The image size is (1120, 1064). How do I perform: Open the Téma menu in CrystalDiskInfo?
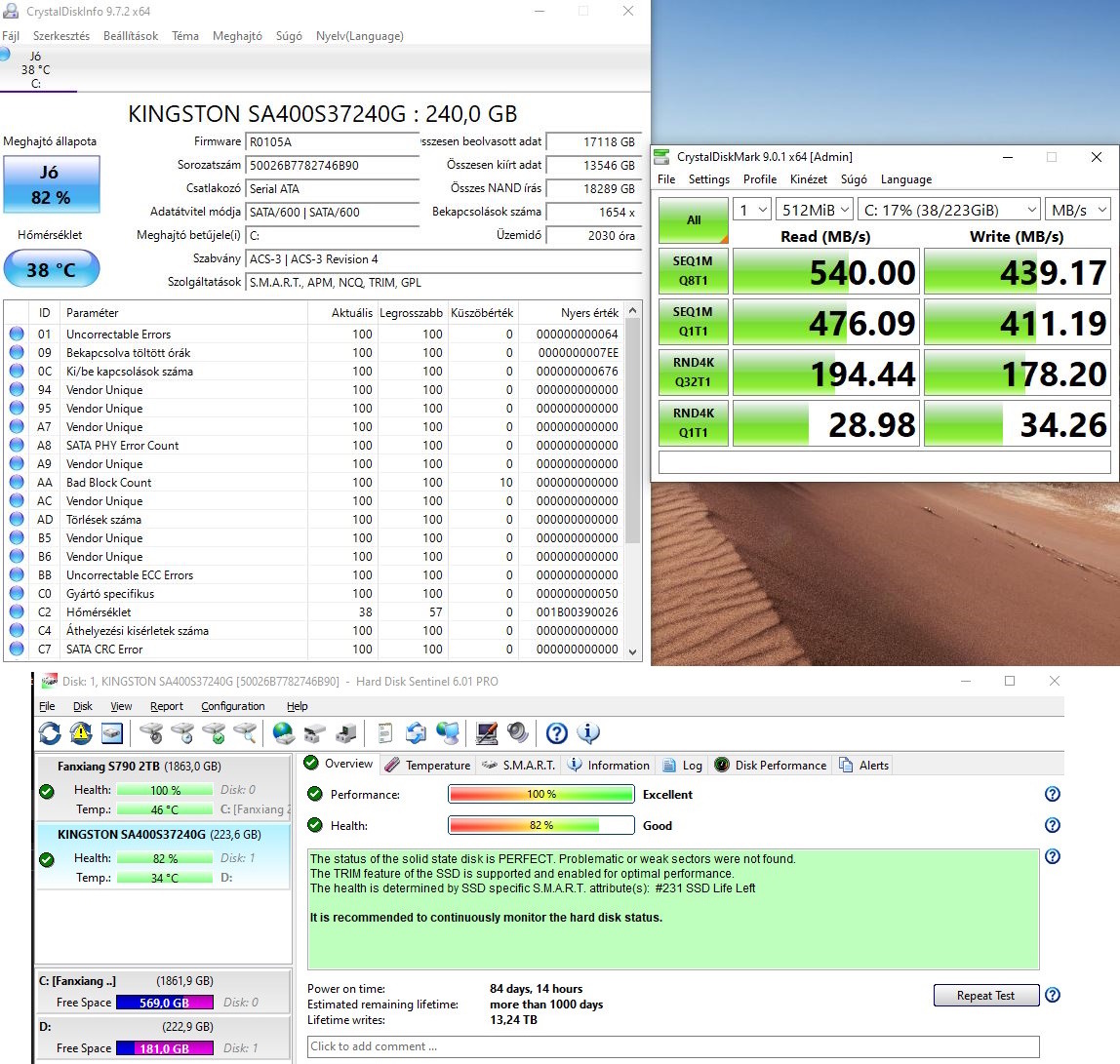(x=185, y=36)
